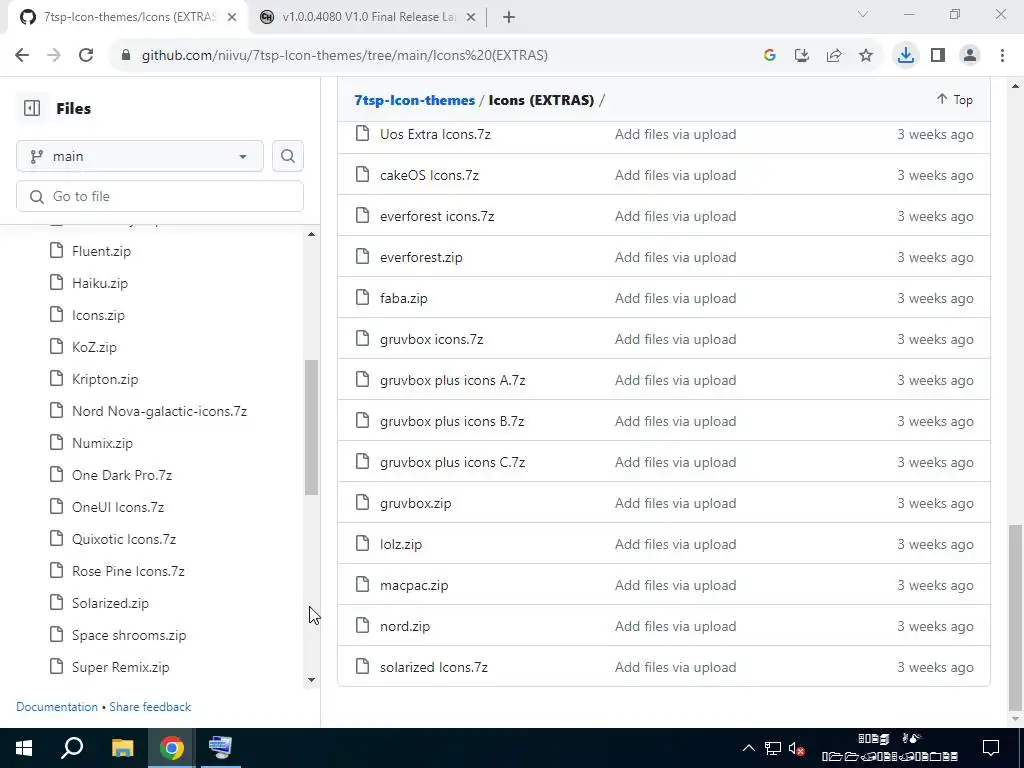Share this page icon in address bar
The height and width of the screenshot is (768, 1024).
833,55
